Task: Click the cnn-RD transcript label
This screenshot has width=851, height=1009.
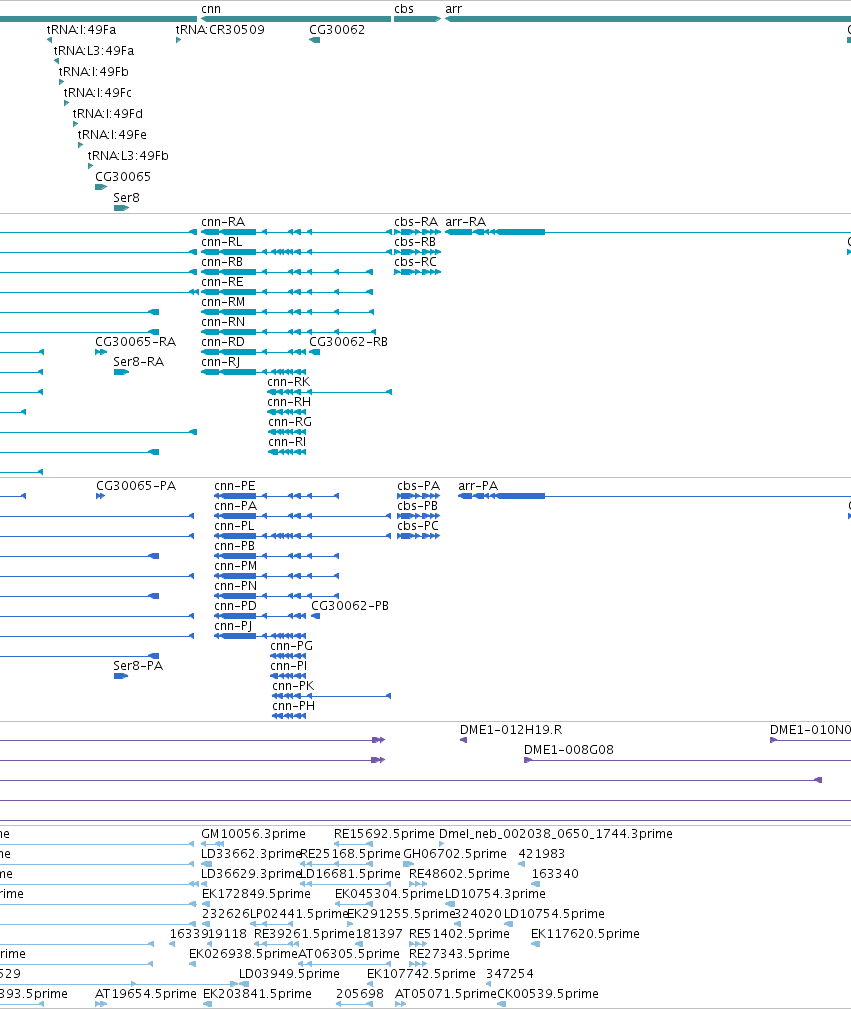Action: [223, 342]
